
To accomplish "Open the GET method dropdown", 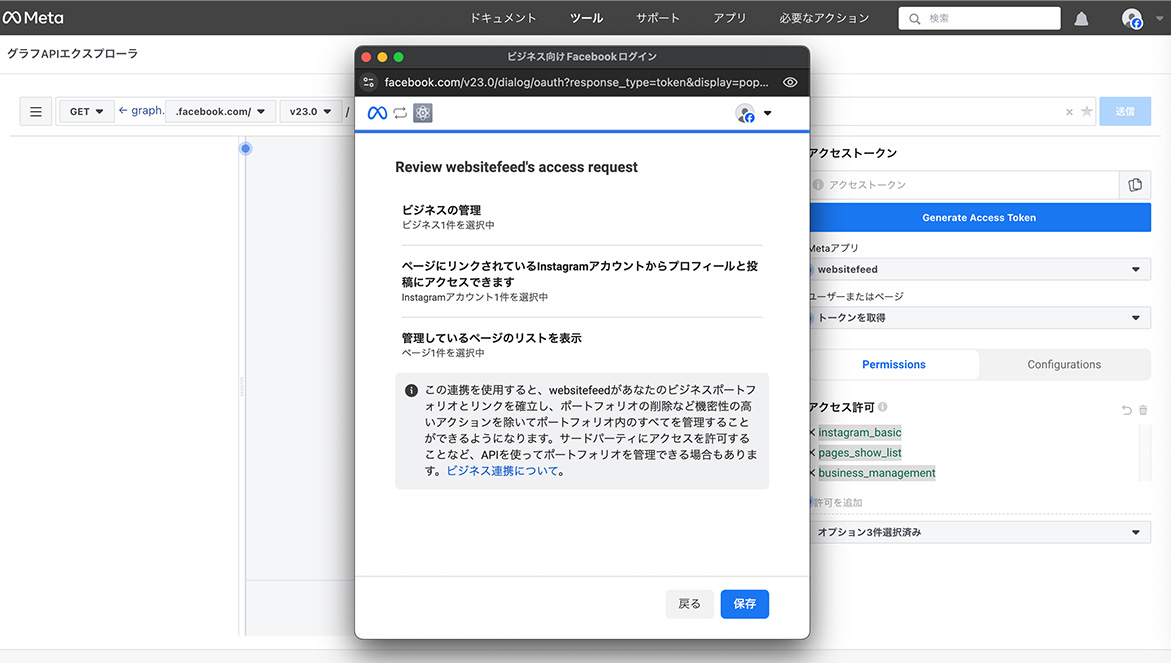I will [87, 112].
